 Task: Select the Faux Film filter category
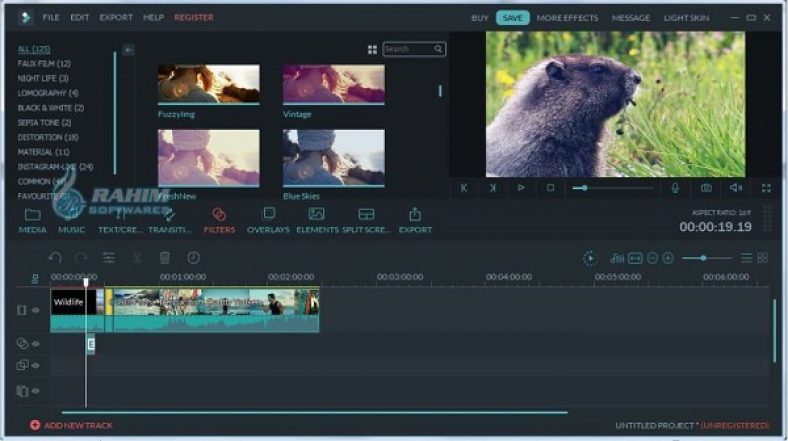point(43,63)
